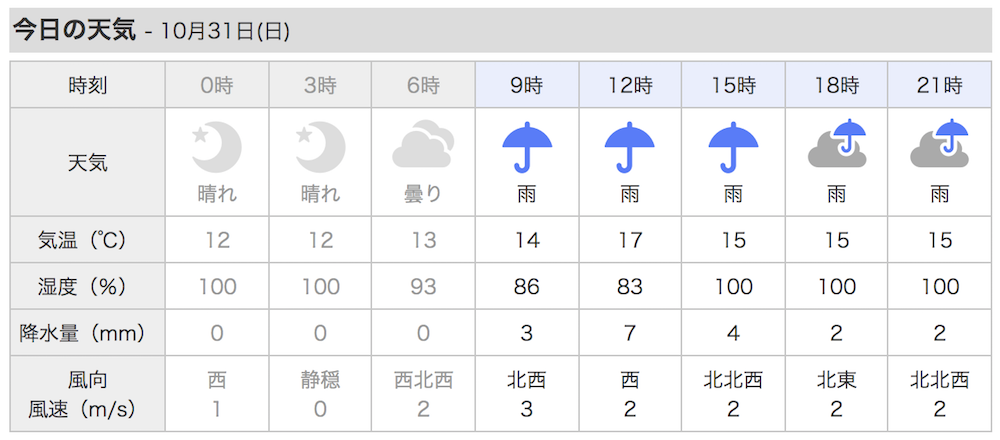Viewport: 1000px width, 440px height.
Task: Click the cloud-umbrella icon at 21時
Action: [939, 143]
